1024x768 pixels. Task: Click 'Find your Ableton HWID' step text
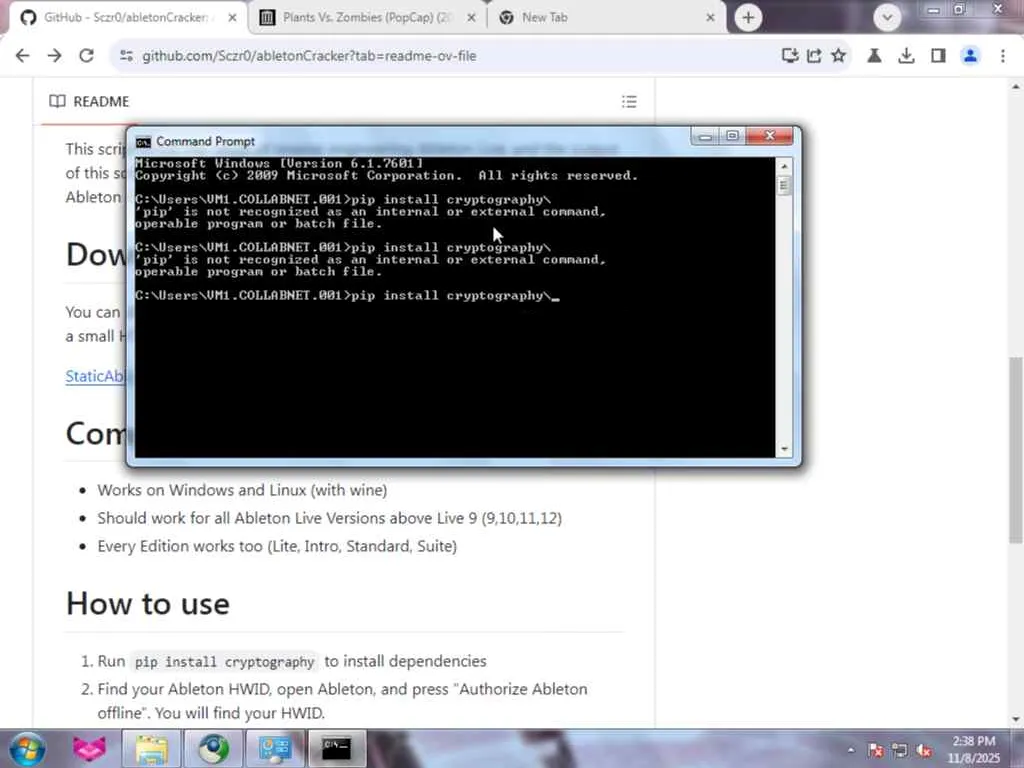pyautogui.click(x=342, y=701)
